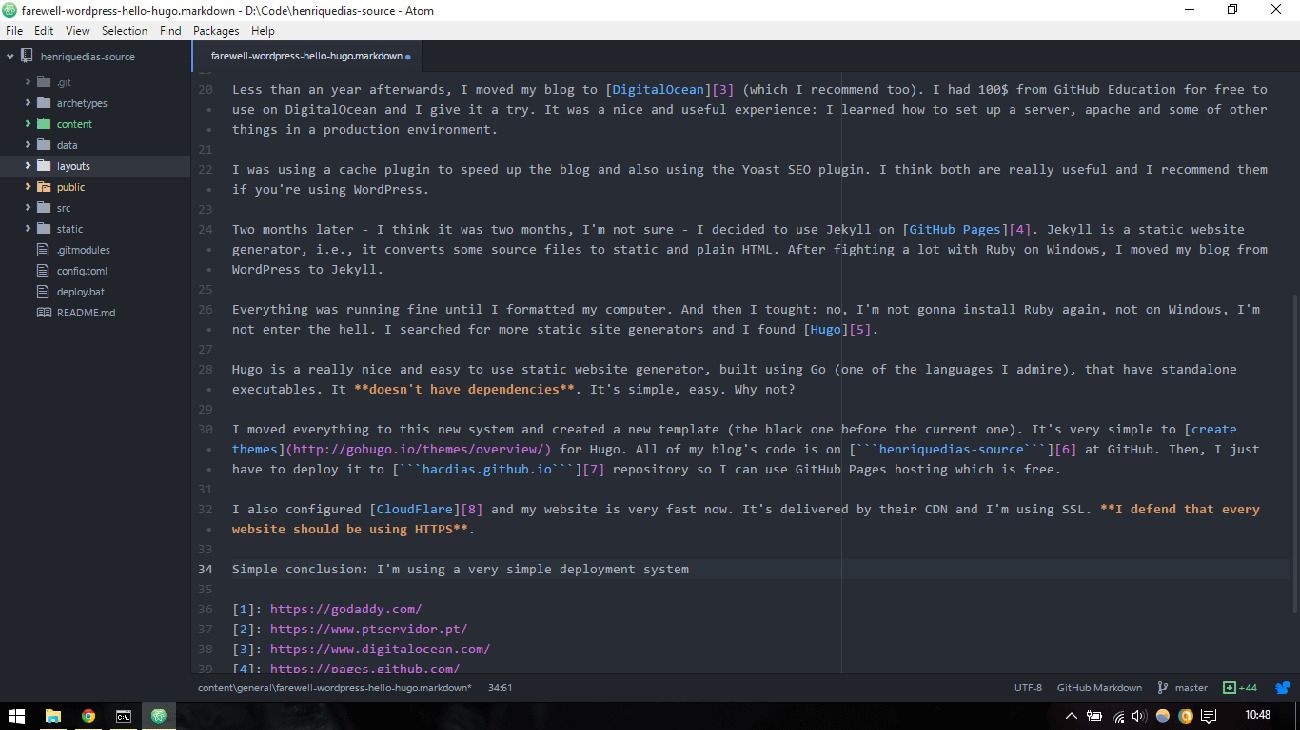The width and height of the screenshot is (1300, 730).
Task: Expand the static folder chevron
Action: click(x=28, y=229)
